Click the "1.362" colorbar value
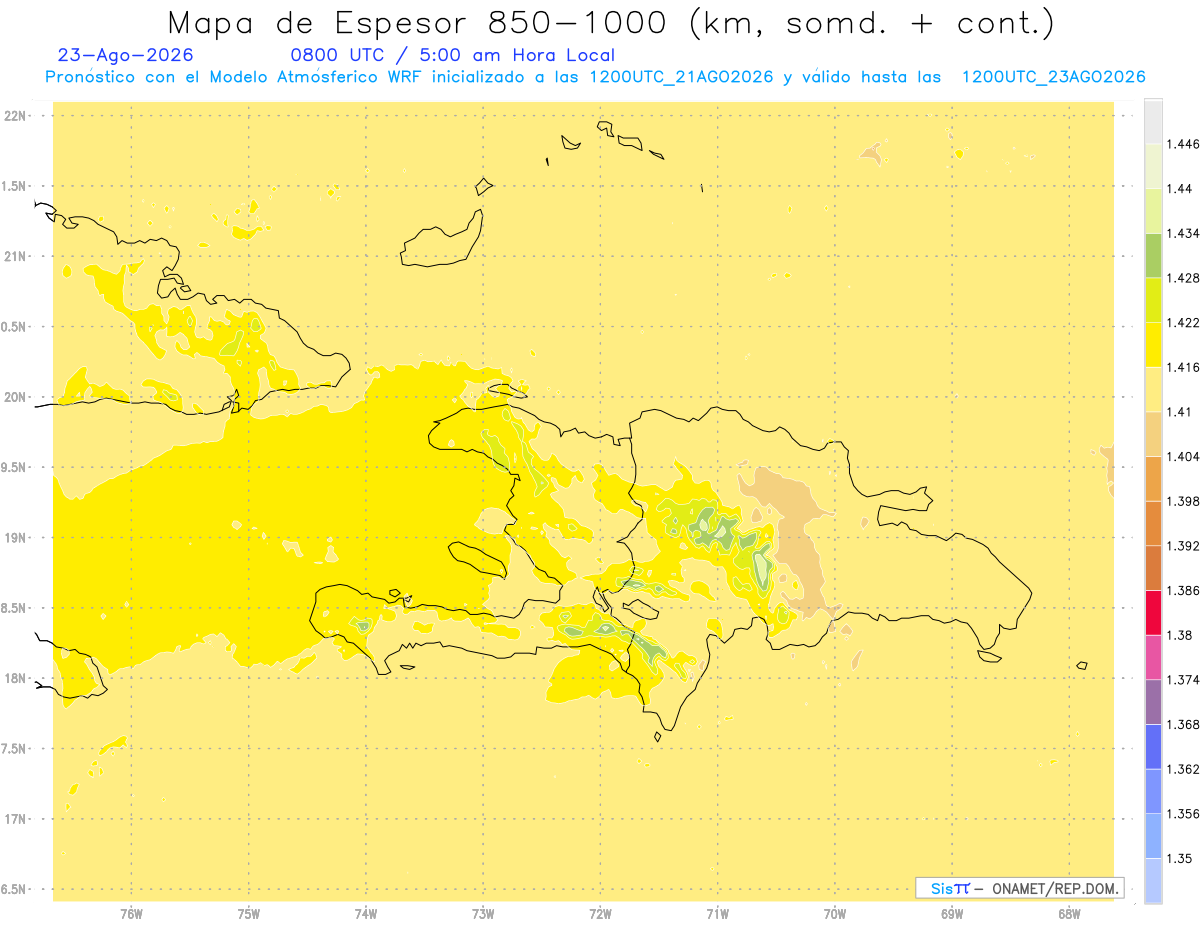1200x927 pixels. click(1183, 769)
